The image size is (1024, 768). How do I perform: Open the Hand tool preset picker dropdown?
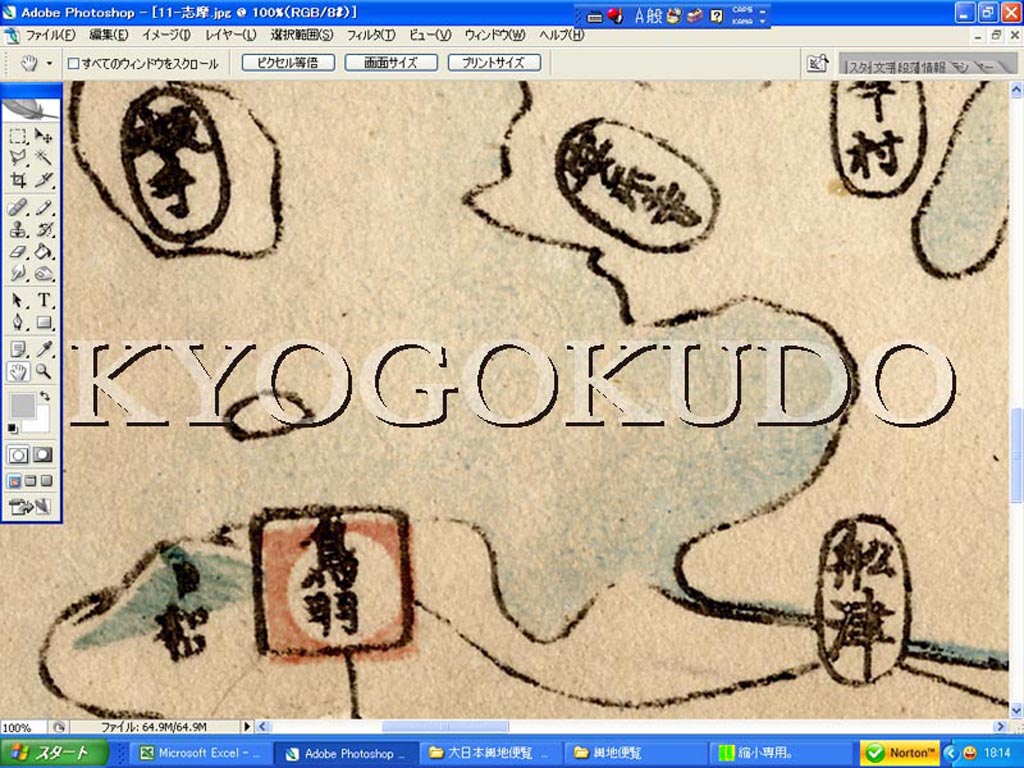tap(50, 63)
